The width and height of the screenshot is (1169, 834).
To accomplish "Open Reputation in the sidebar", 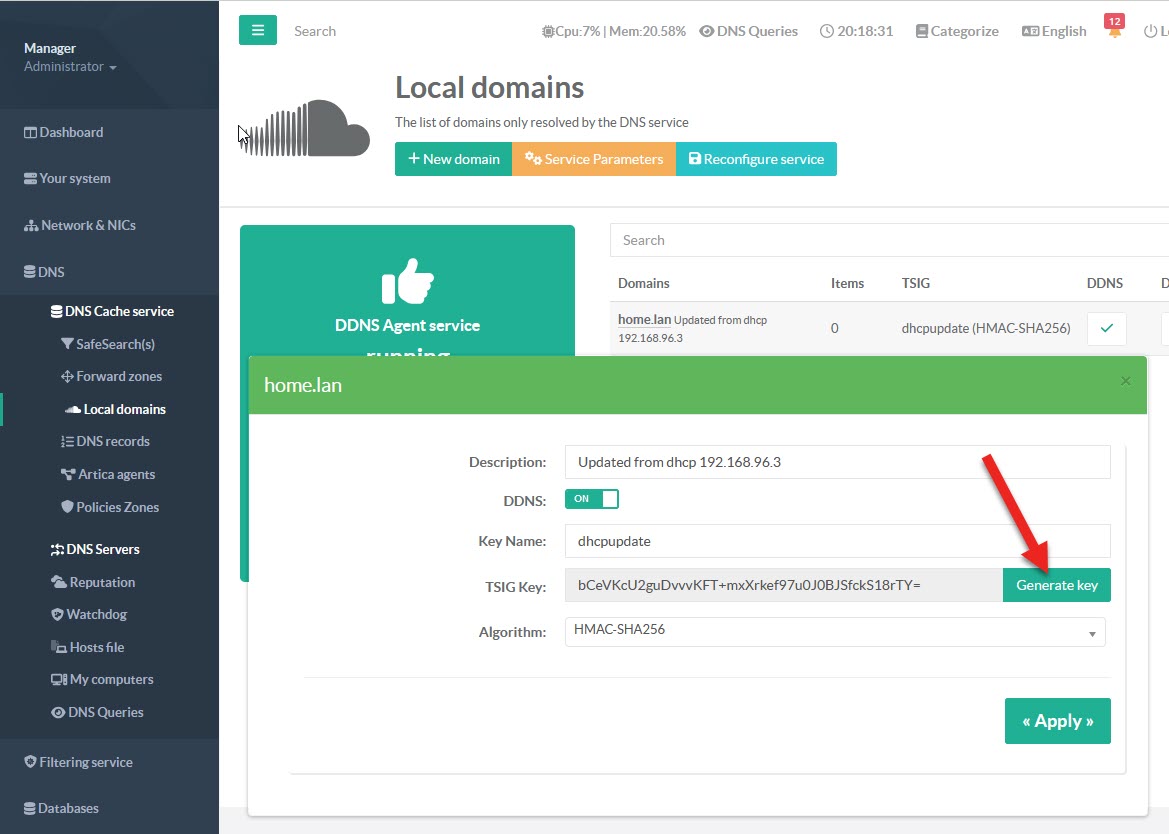I will pyautogui.click(x=101, y=582).
